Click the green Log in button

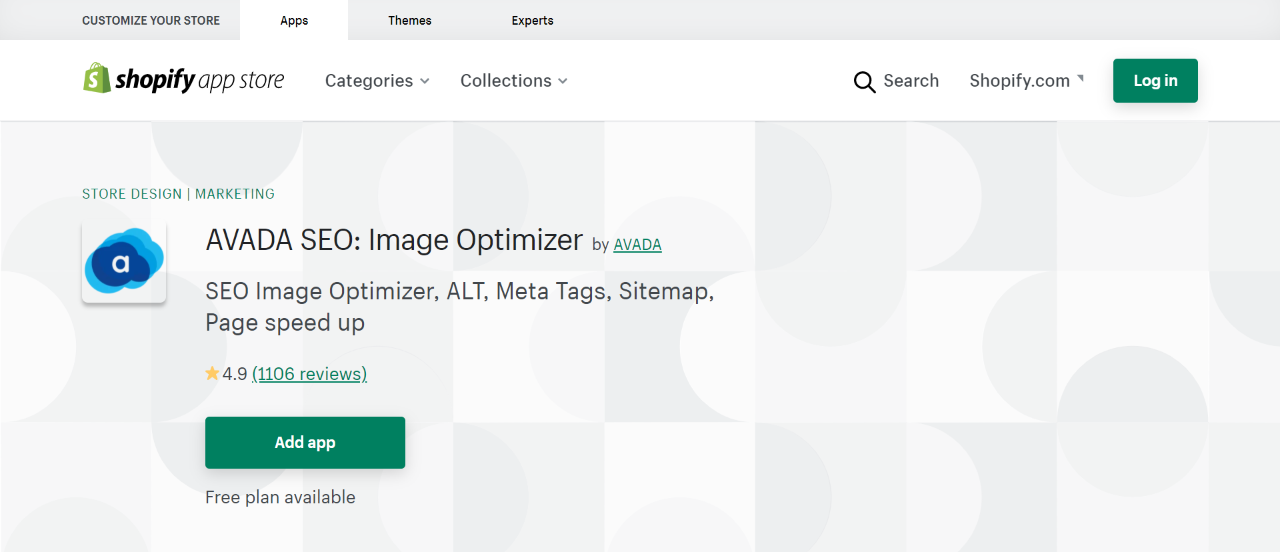tap(1155, 81)
